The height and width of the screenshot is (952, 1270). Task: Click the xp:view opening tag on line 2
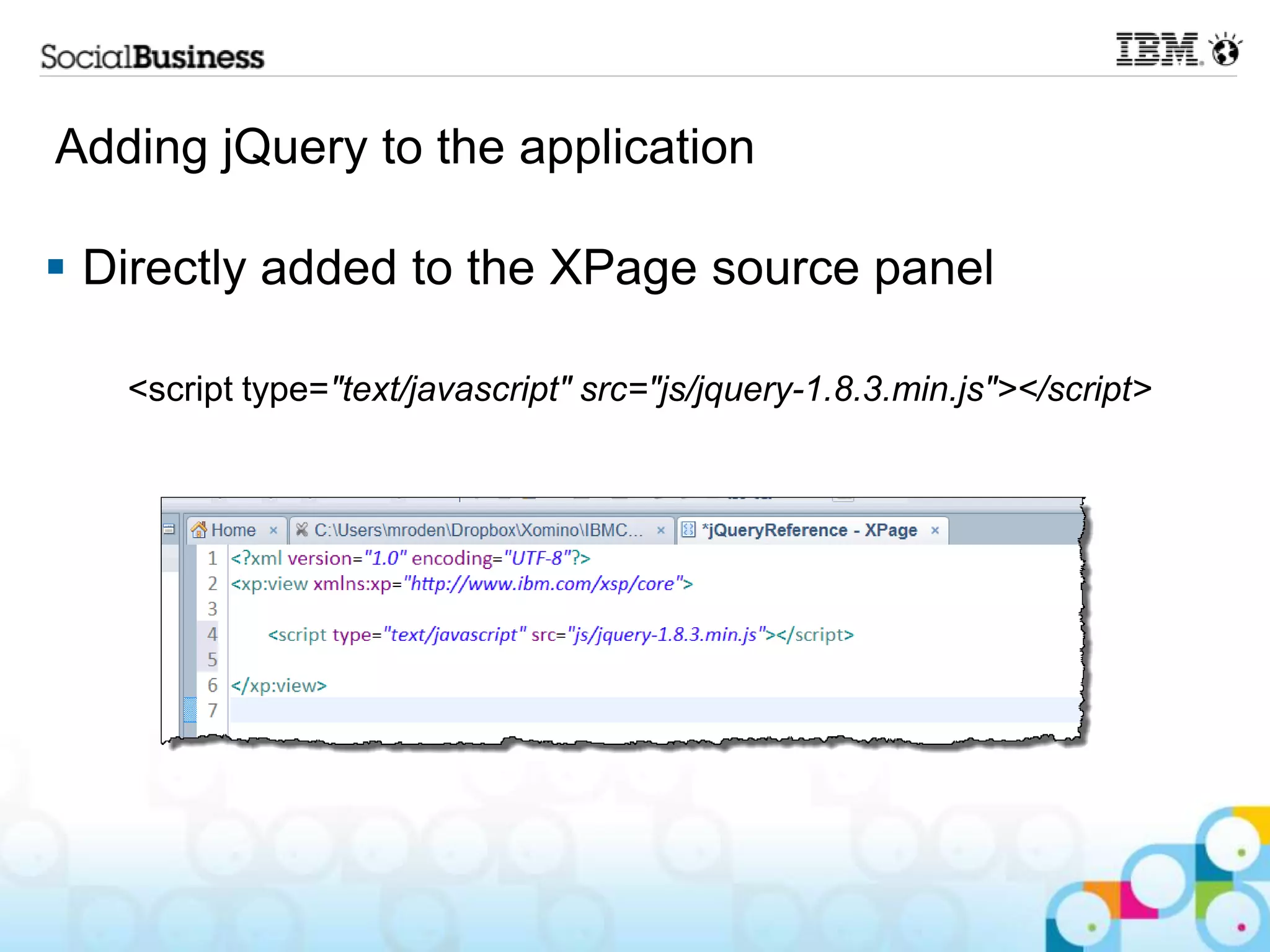tap(462, 584)
